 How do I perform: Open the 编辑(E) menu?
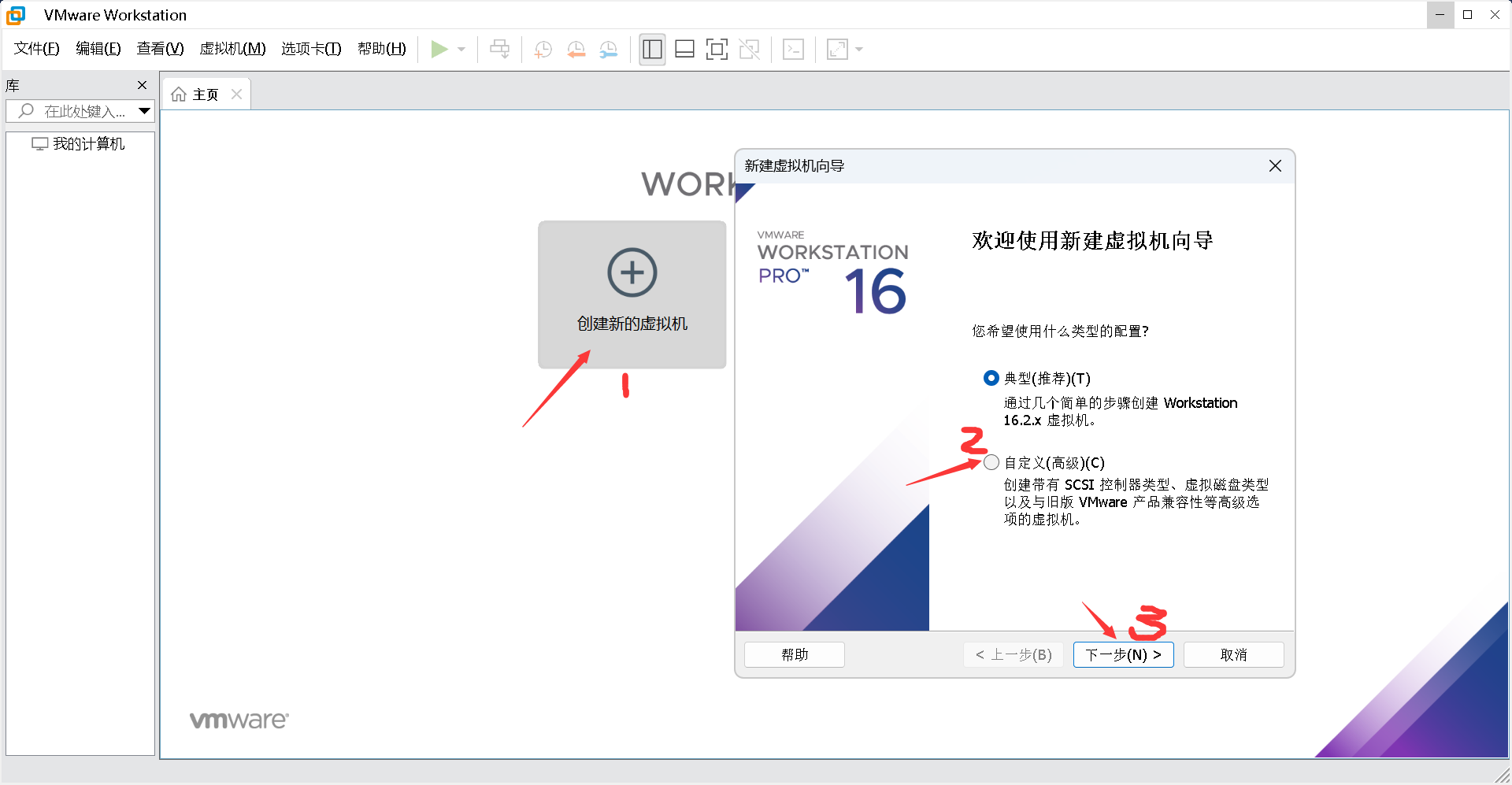point(98,49)
